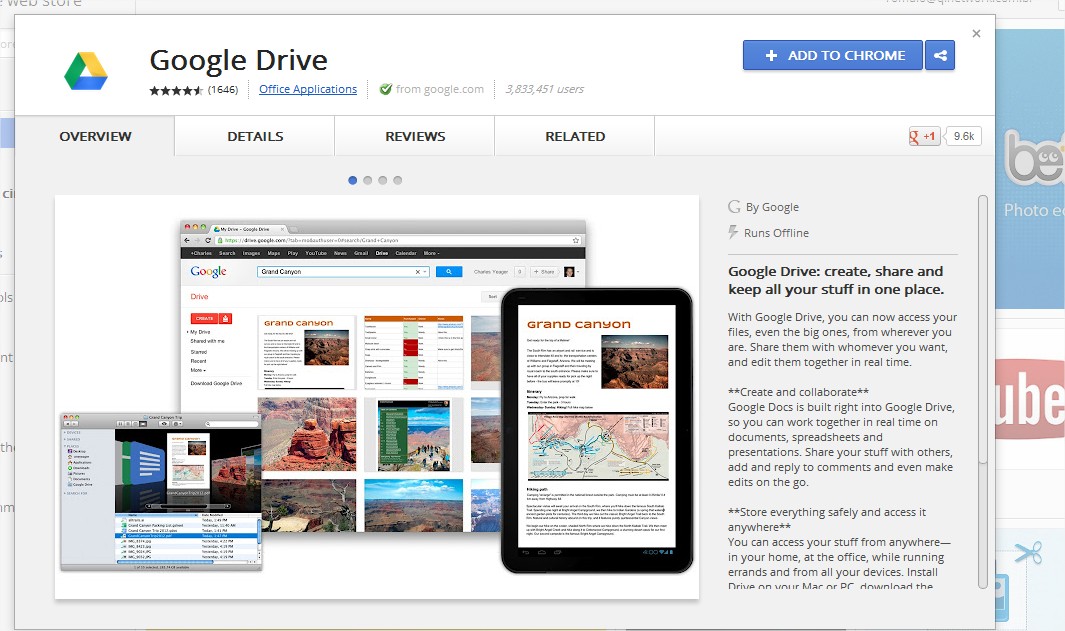Click the Google Drive screenshot preview
This screenshot has width=1065, height=631.
[x=376, y=397]
